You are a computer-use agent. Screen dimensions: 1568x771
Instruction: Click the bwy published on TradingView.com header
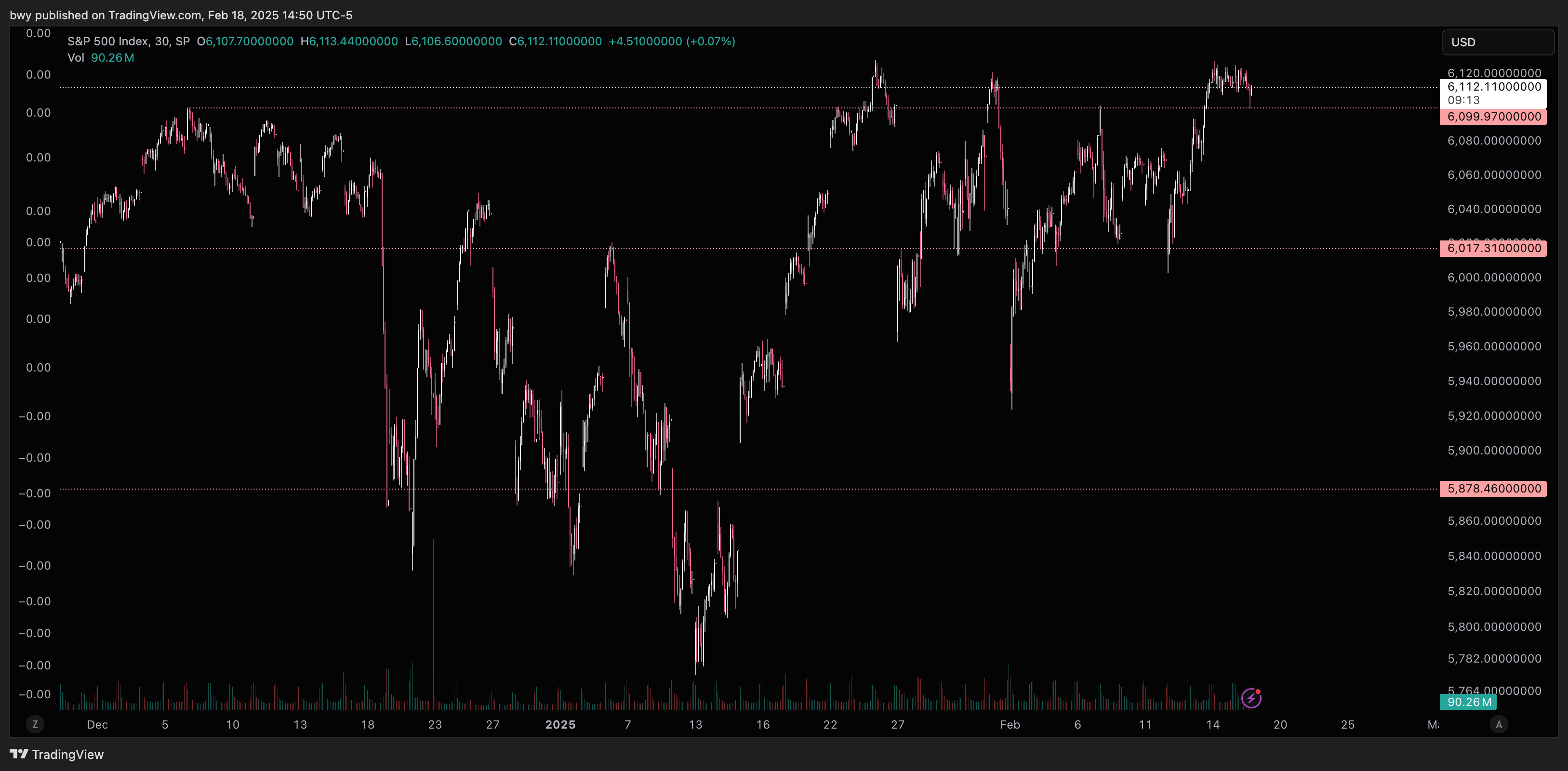pos(181,15)
